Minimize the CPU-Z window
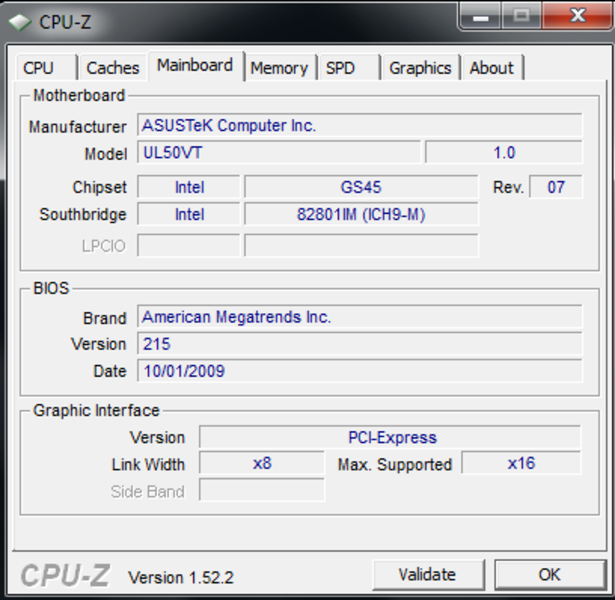The width and height of the screenshot is (615, 600). point(481,16)
